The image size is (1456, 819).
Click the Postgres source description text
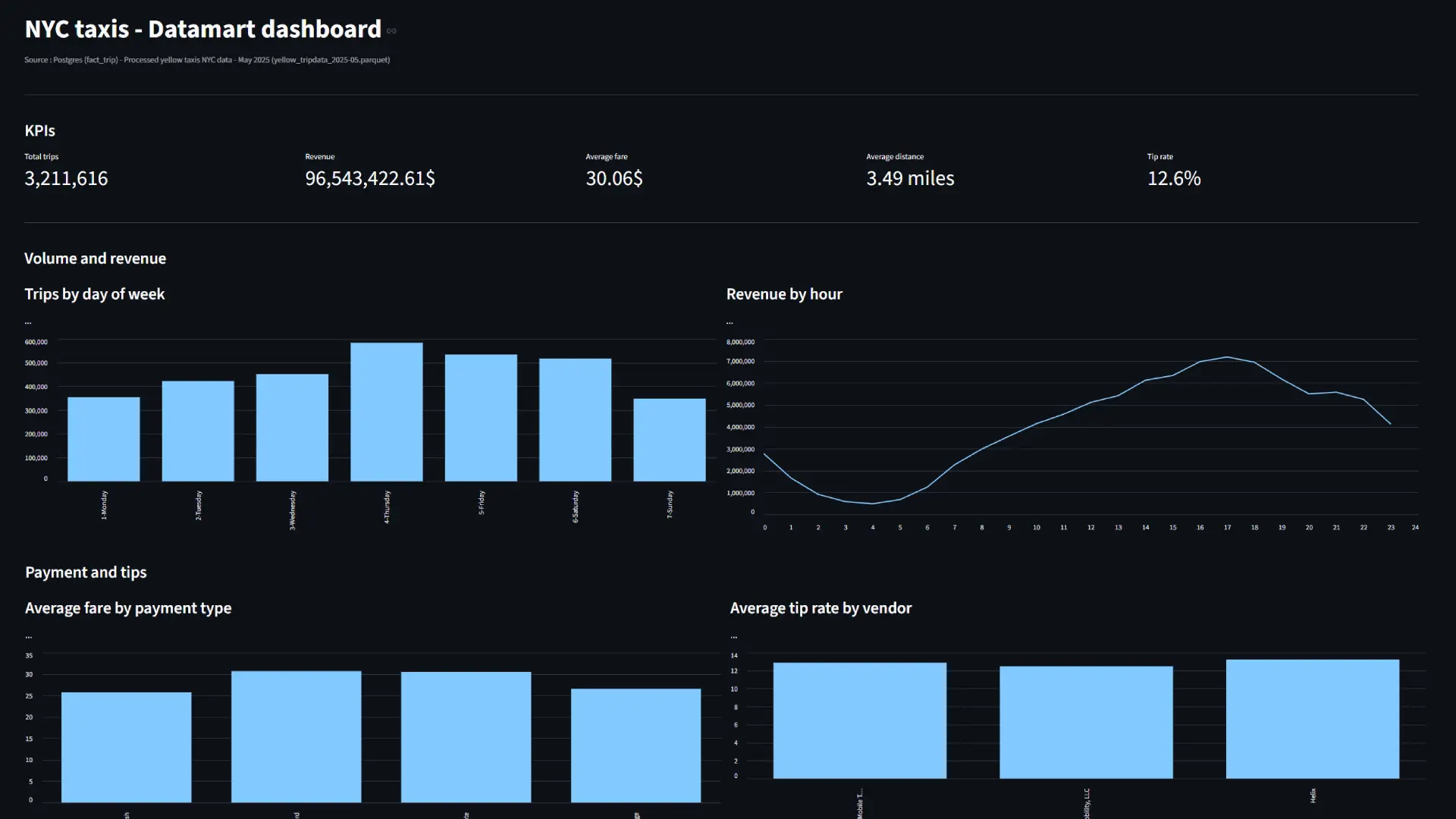[x=206, y=60]
